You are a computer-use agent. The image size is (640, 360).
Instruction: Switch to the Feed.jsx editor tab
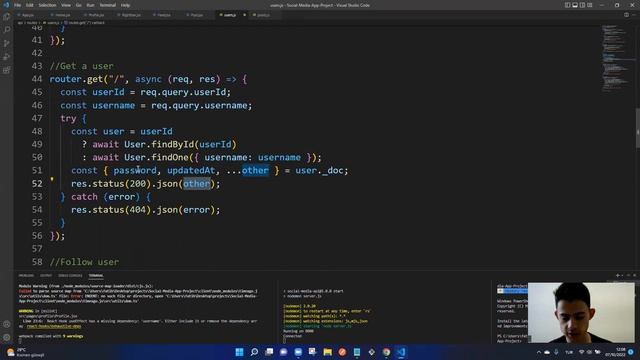[x=163, y=15]
